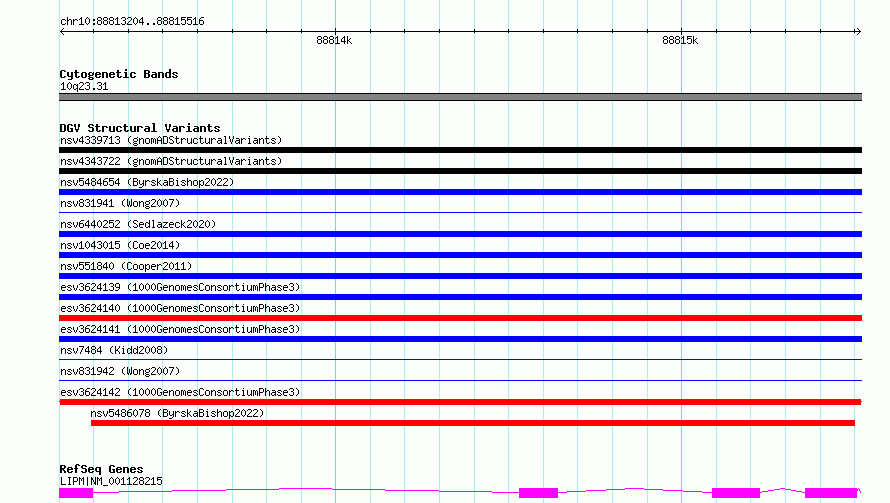Click the thin blue line under nsv831942
The image size is (890, 503).
pyautogui.click(x=460, y=381)
